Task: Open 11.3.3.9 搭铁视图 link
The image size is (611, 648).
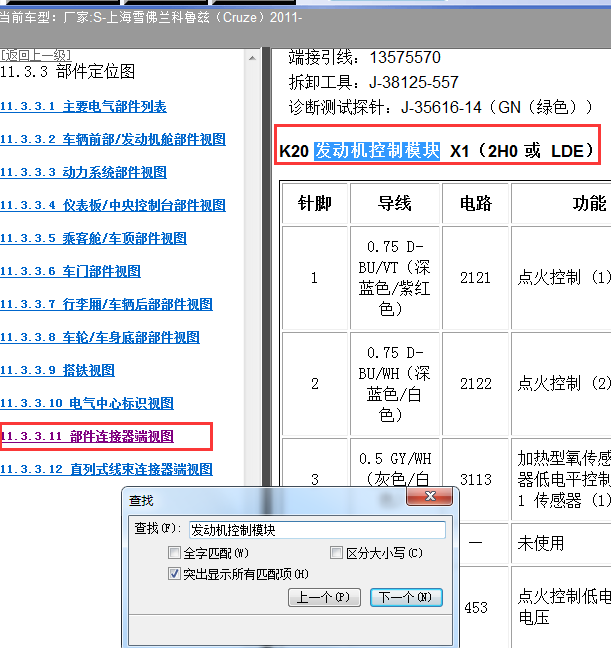Action: 57,370
